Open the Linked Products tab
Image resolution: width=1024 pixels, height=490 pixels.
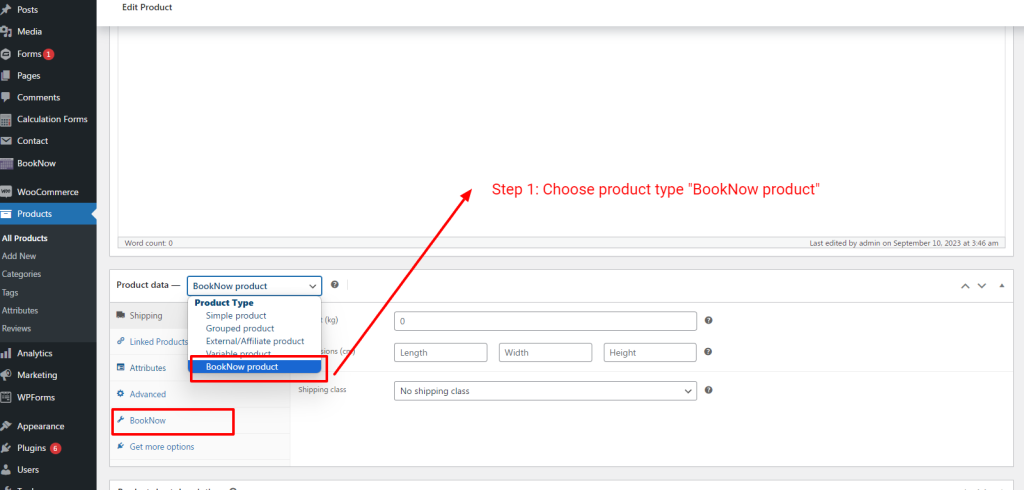point(159,342)
